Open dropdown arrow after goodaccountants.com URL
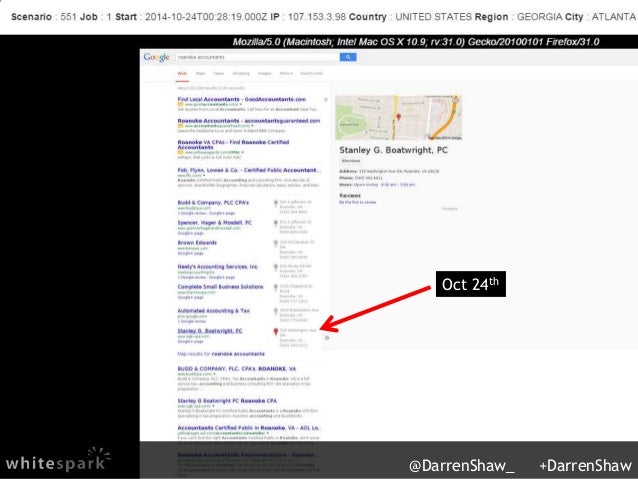Viewport: 638px width, 479px height. 241,105
